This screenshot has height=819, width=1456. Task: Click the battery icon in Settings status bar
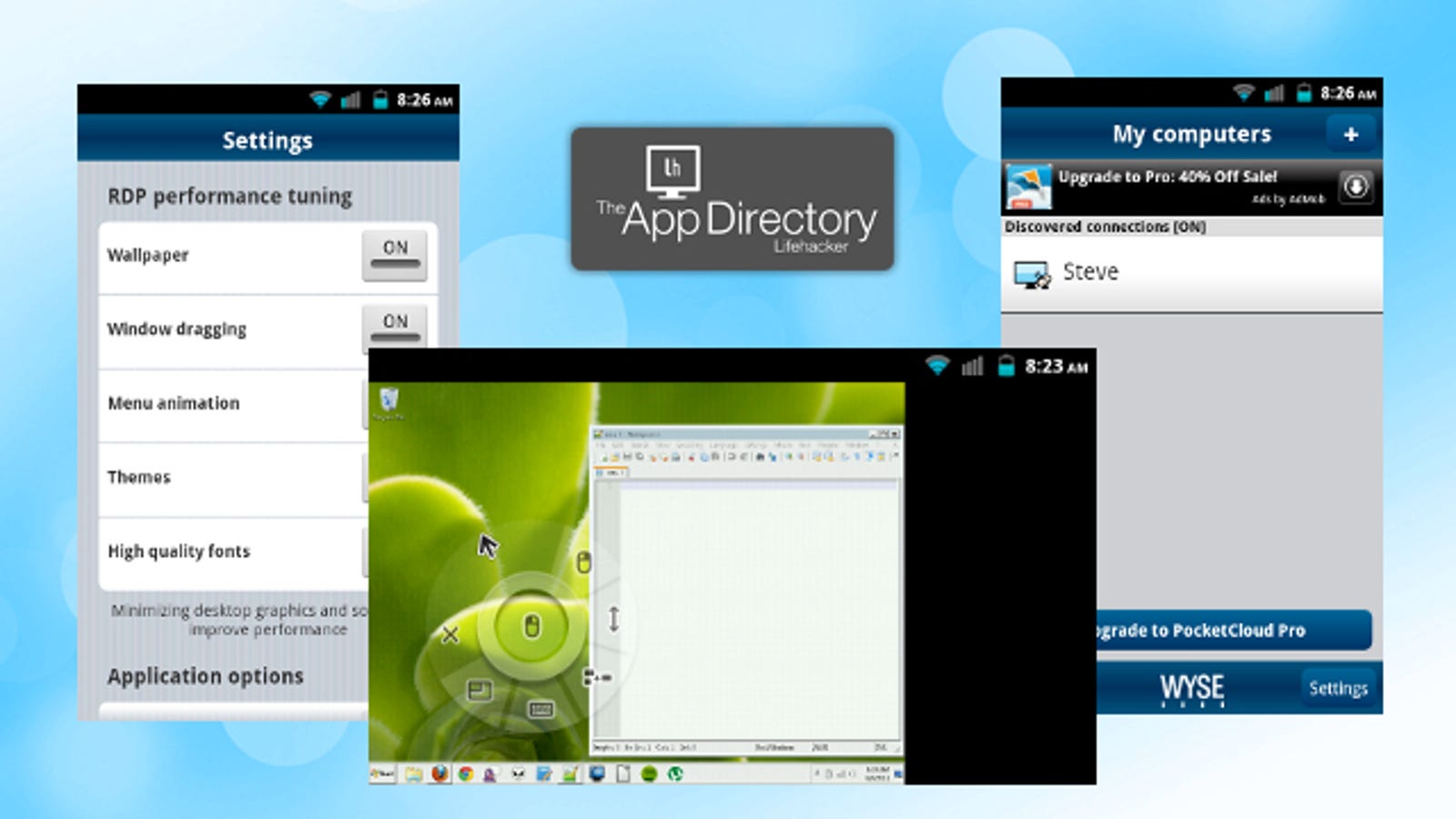click(380, 99)
